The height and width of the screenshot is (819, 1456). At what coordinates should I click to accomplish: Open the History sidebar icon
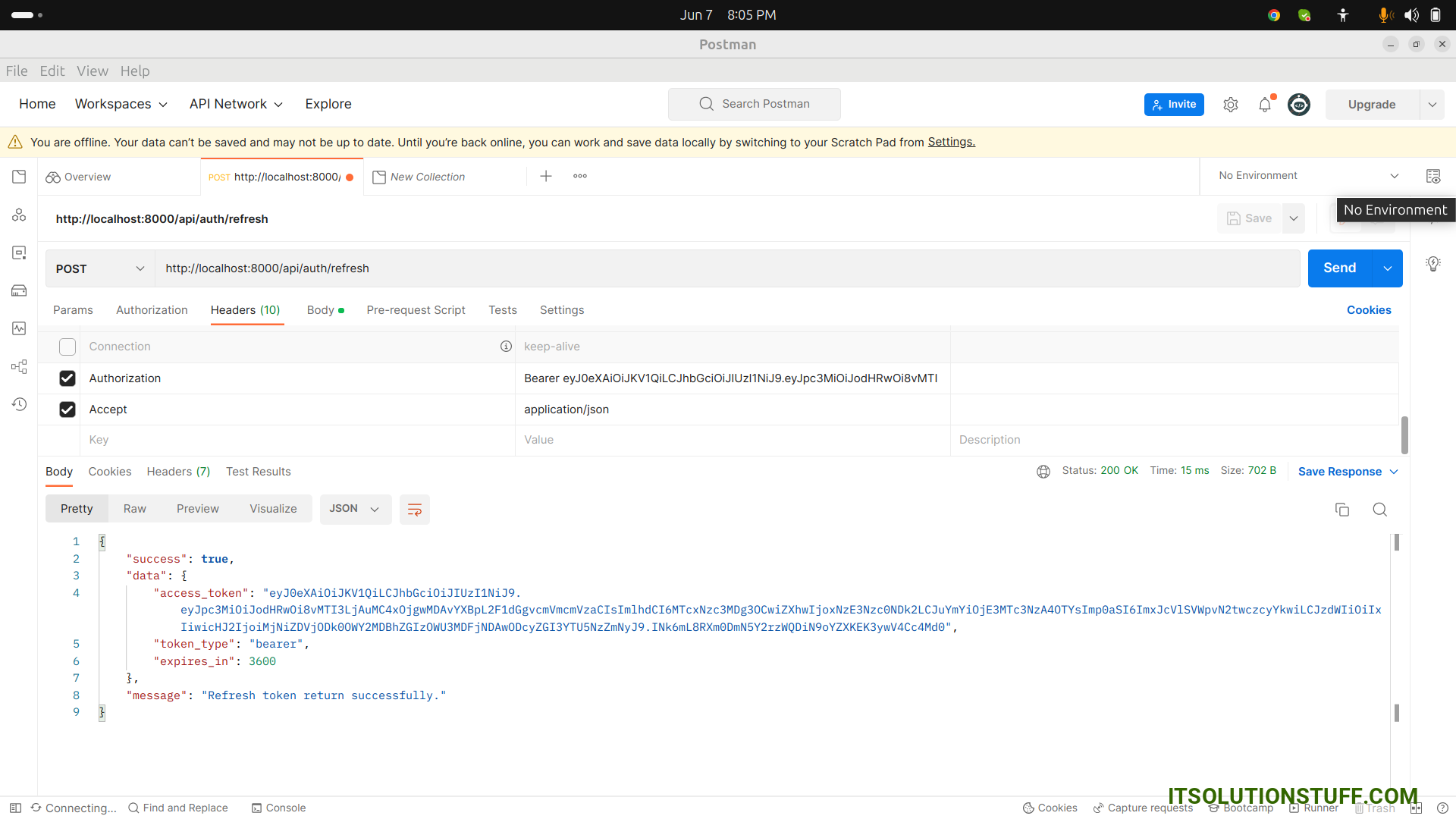pos(19,404)
